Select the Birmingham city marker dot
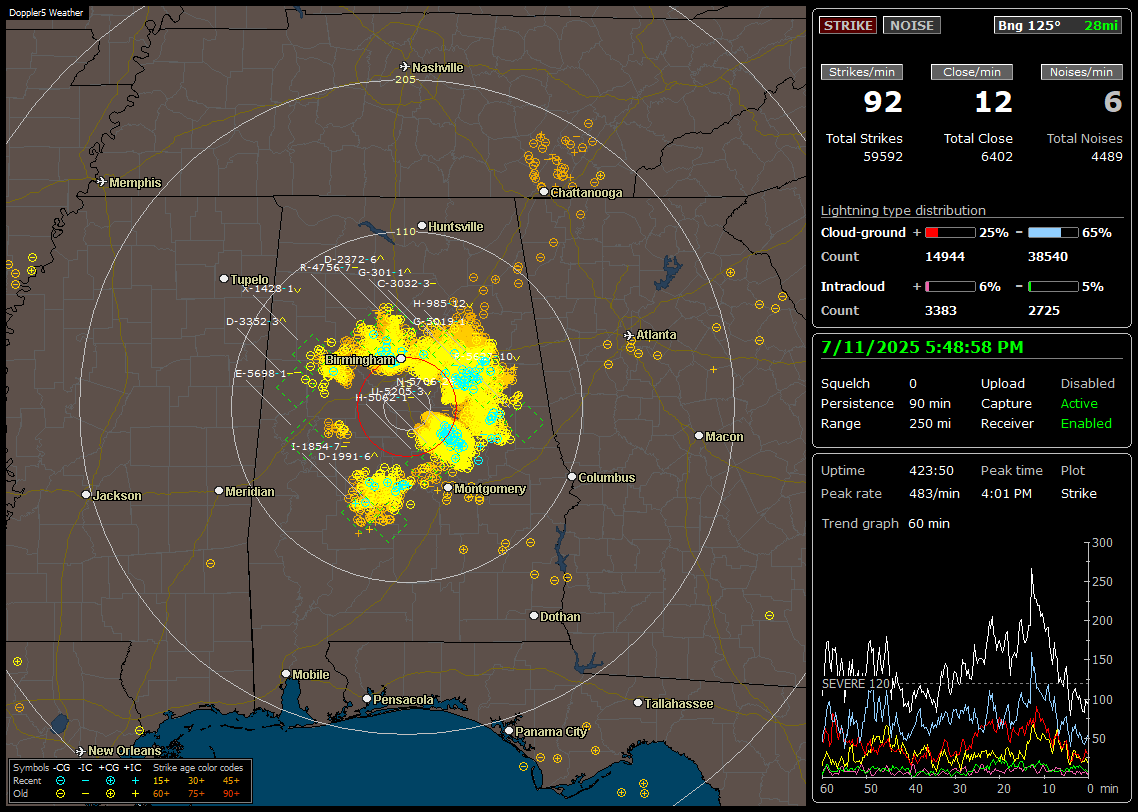The height and width of the screenshot is (812, 1138). (x=401, y=358)
